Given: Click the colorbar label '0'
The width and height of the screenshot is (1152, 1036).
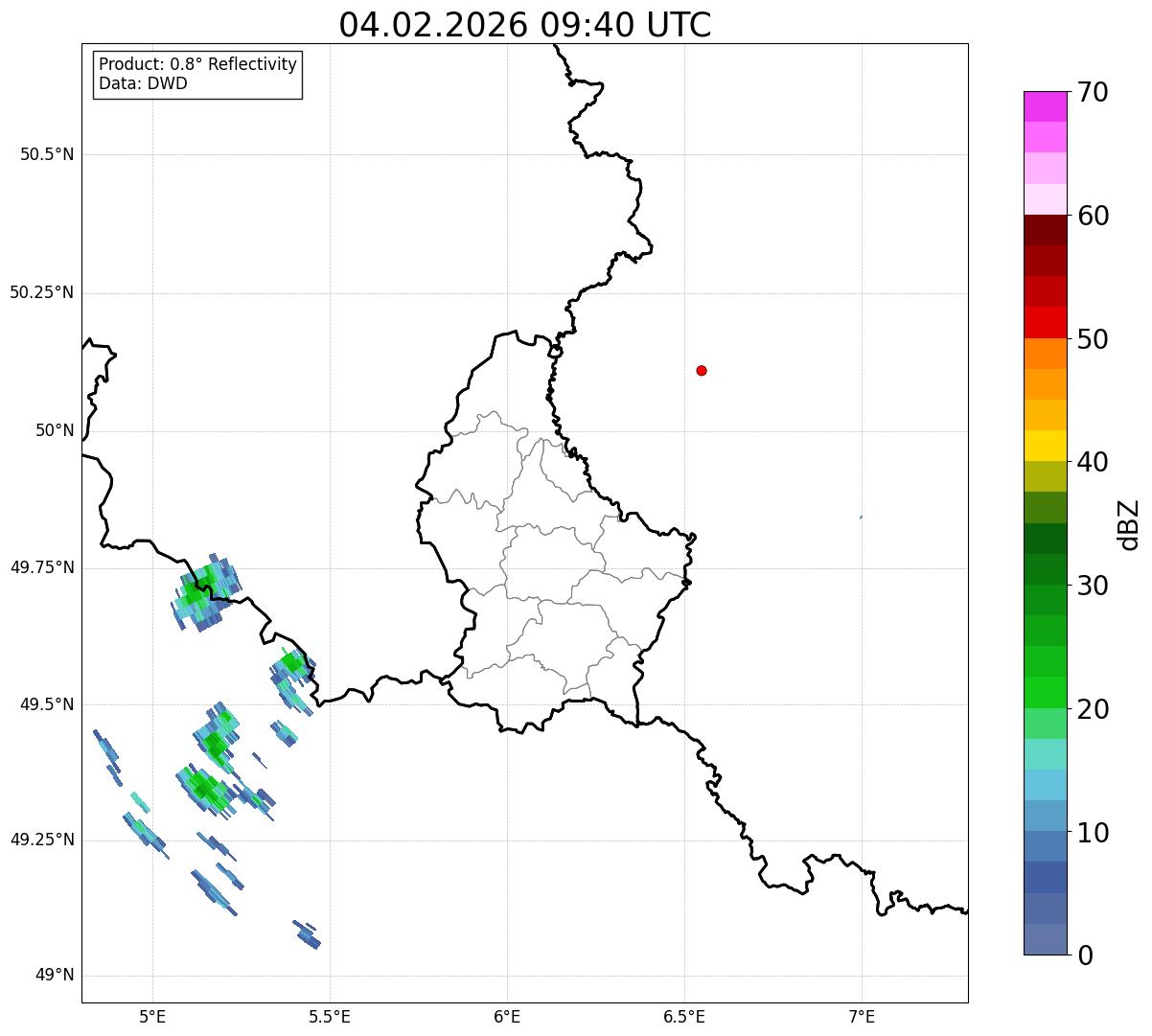Looking at the screenshot, I should pos(1085,955).
